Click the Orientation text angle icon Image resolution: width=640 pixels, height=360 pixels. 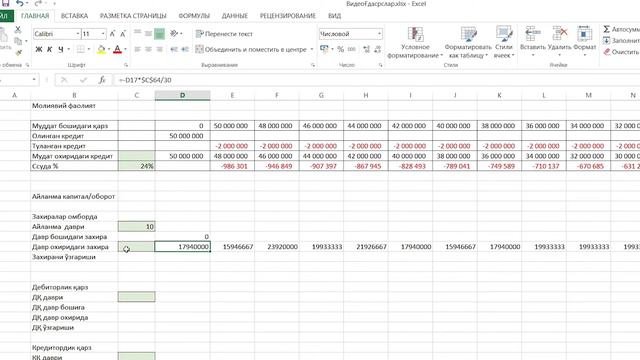(174, 33)
